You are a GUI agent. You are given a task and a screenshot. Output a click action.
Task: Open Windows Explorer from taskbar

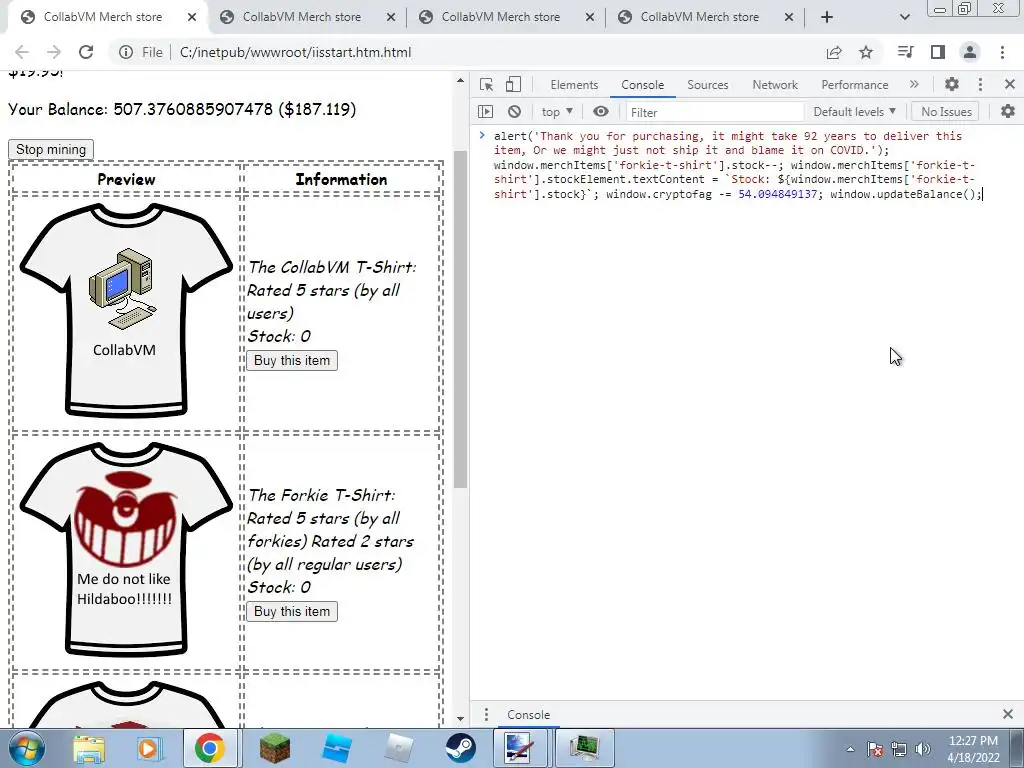[89, 748]
